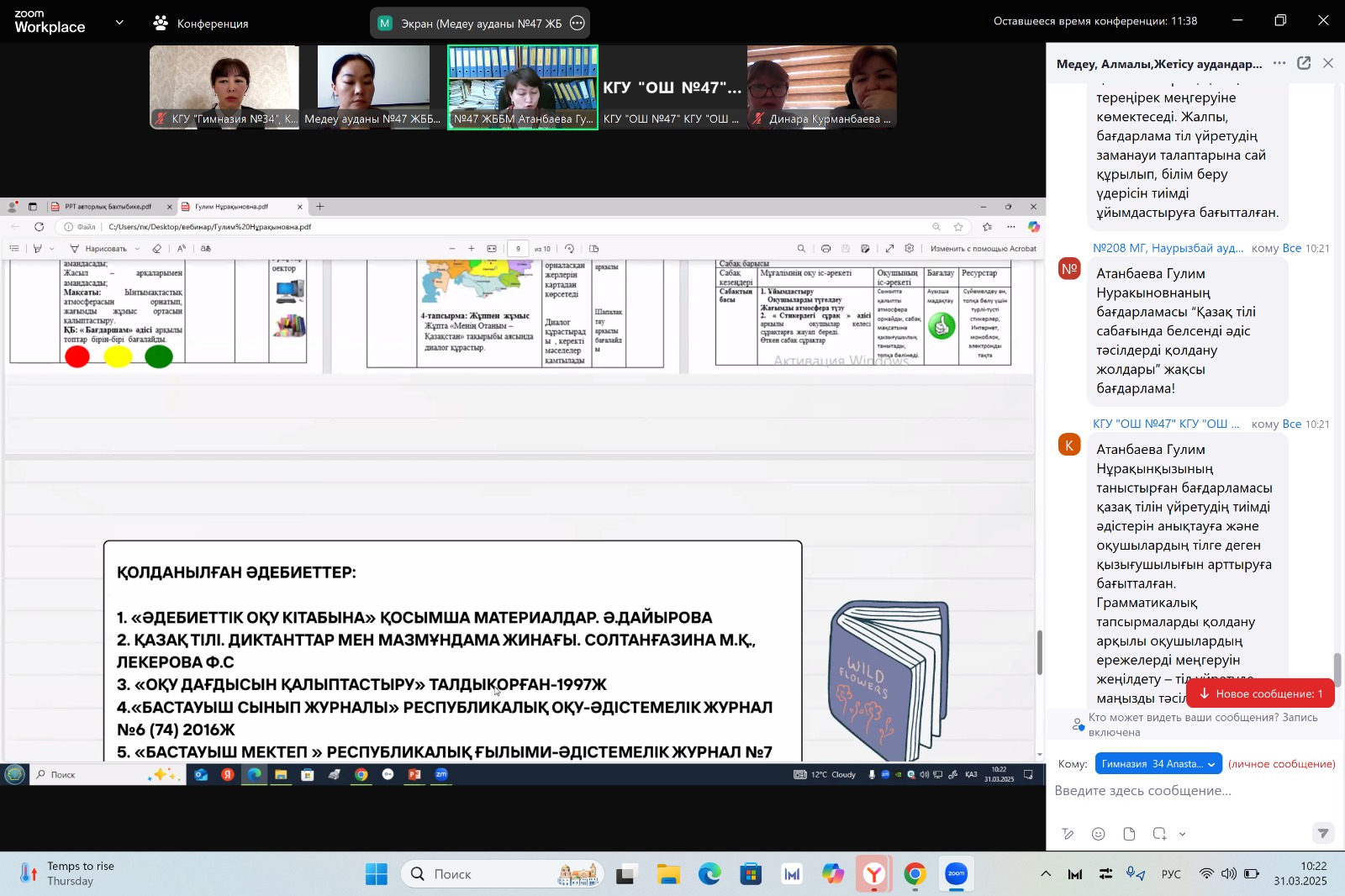Image resolution: width=1345 pixels, height=896 pixels.
Task: Pop out the chat panel into a window
Action: [x=1304, y=63]
